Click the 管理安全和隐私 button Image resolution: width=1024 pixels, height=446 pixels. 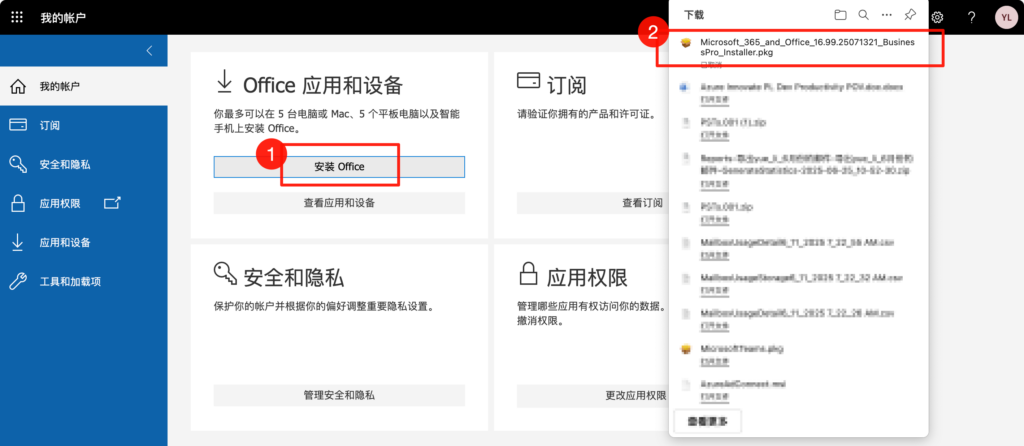339,395
